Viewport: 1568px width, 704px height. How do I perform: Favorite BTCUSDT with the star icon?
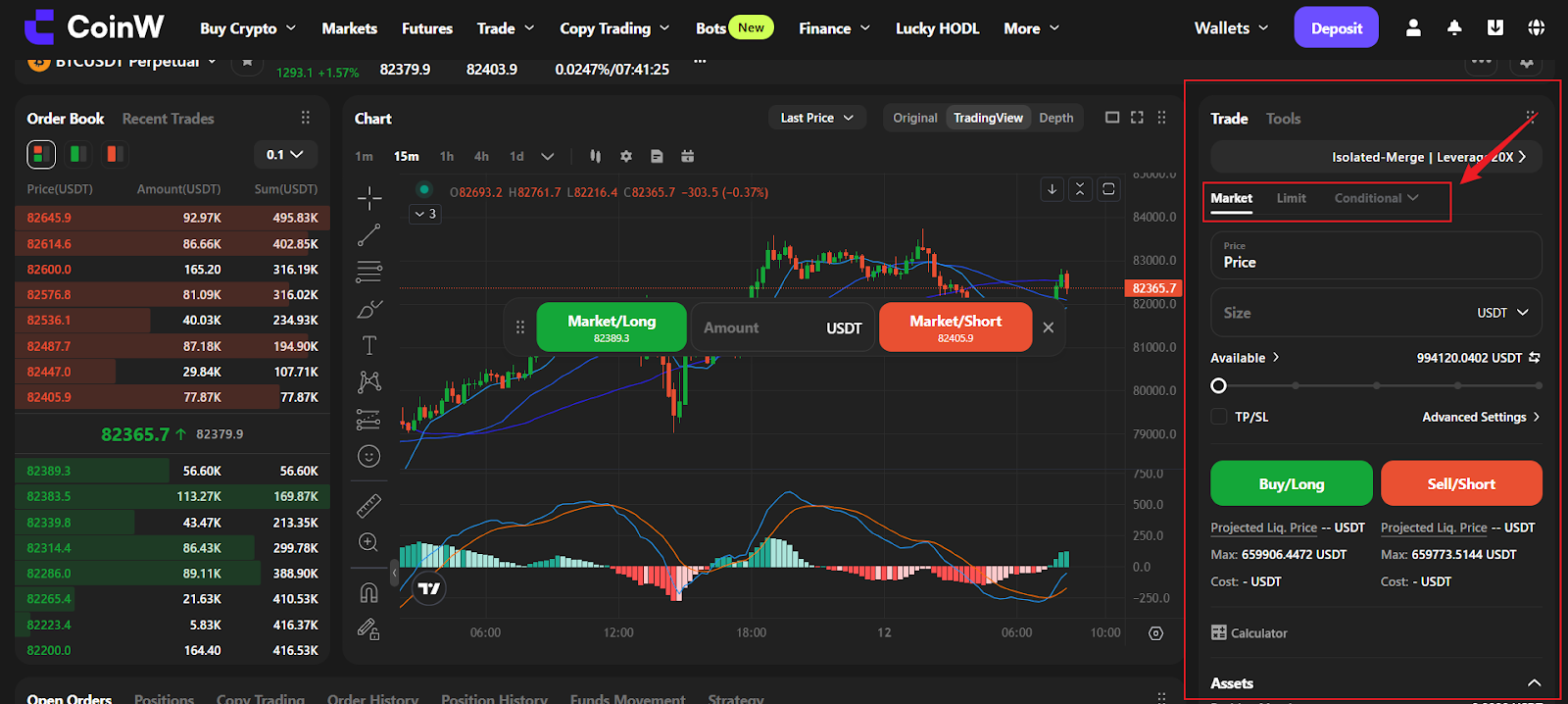[247, 63]
